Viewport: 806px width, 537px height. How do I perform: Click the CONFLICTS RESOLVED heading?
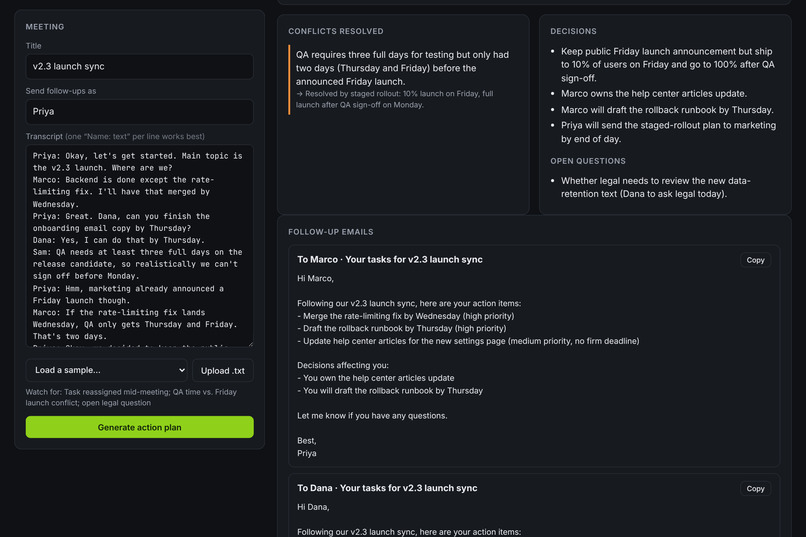(x=336, y=31)
